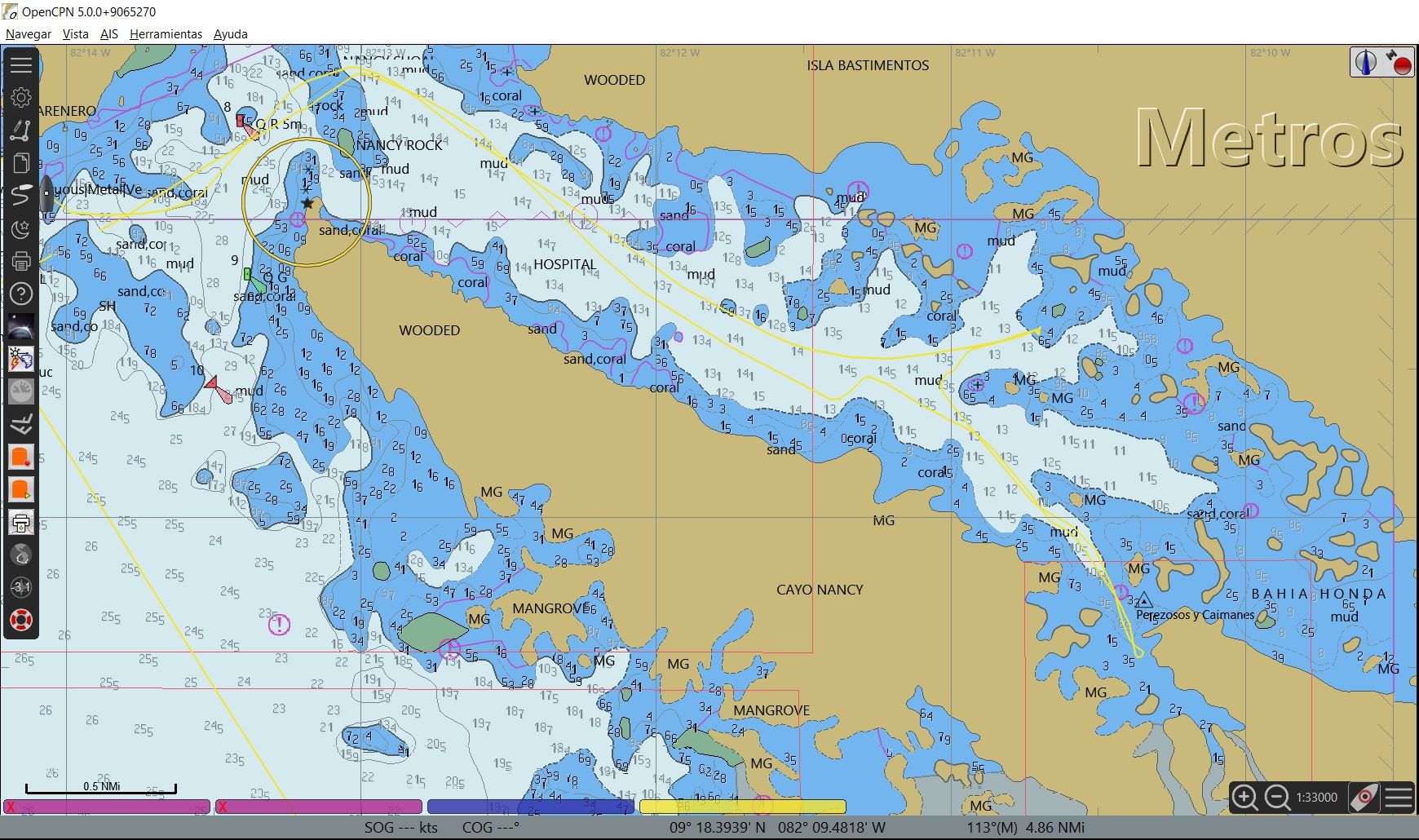
Task: Click the ISLA BASTIMENTOS label
Action: pyautogui.click(x=868, y=65)
